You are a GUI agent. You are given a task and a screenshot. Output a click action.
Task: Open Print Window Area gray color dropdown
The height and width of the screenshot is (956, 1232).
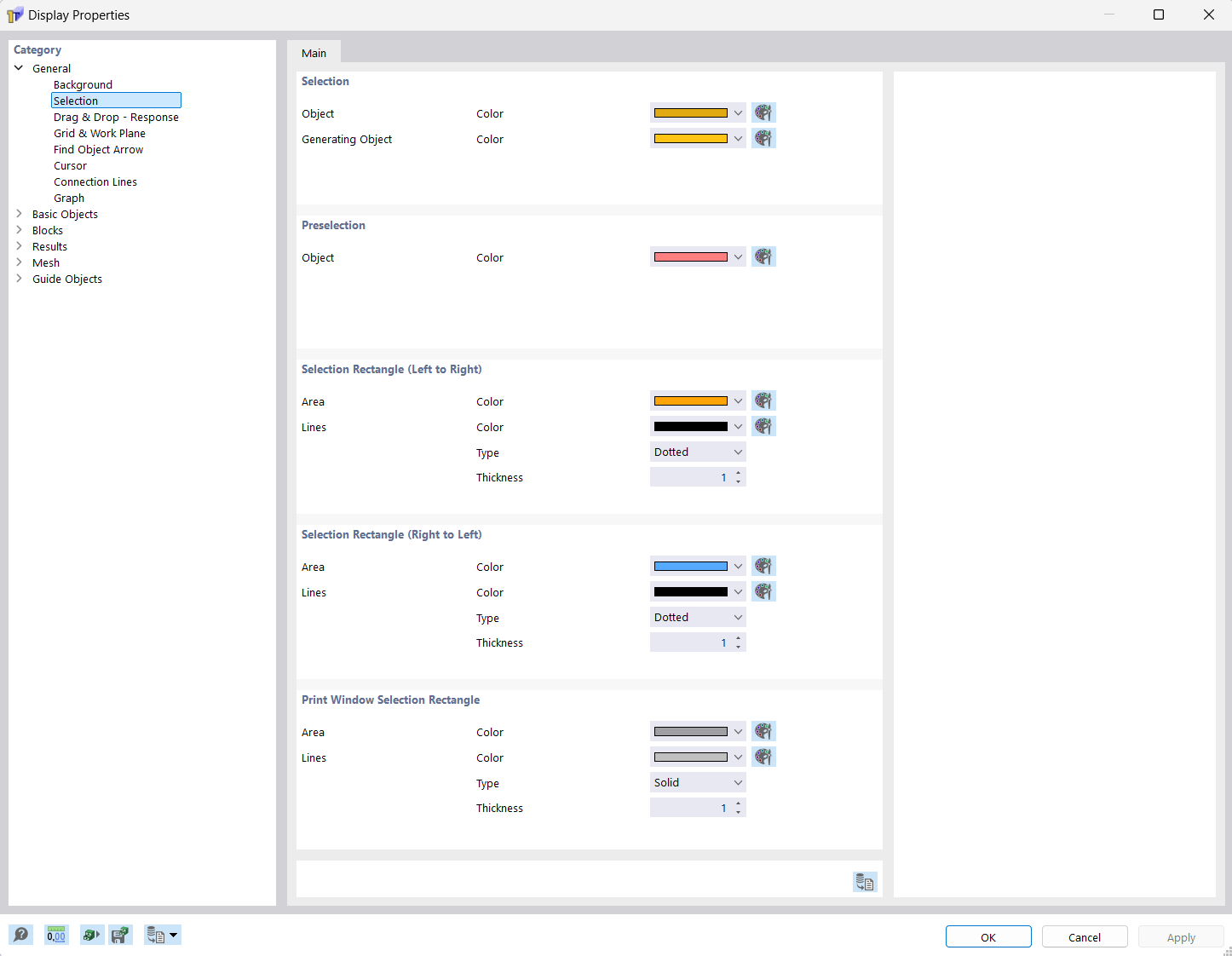tap(698, 731)
